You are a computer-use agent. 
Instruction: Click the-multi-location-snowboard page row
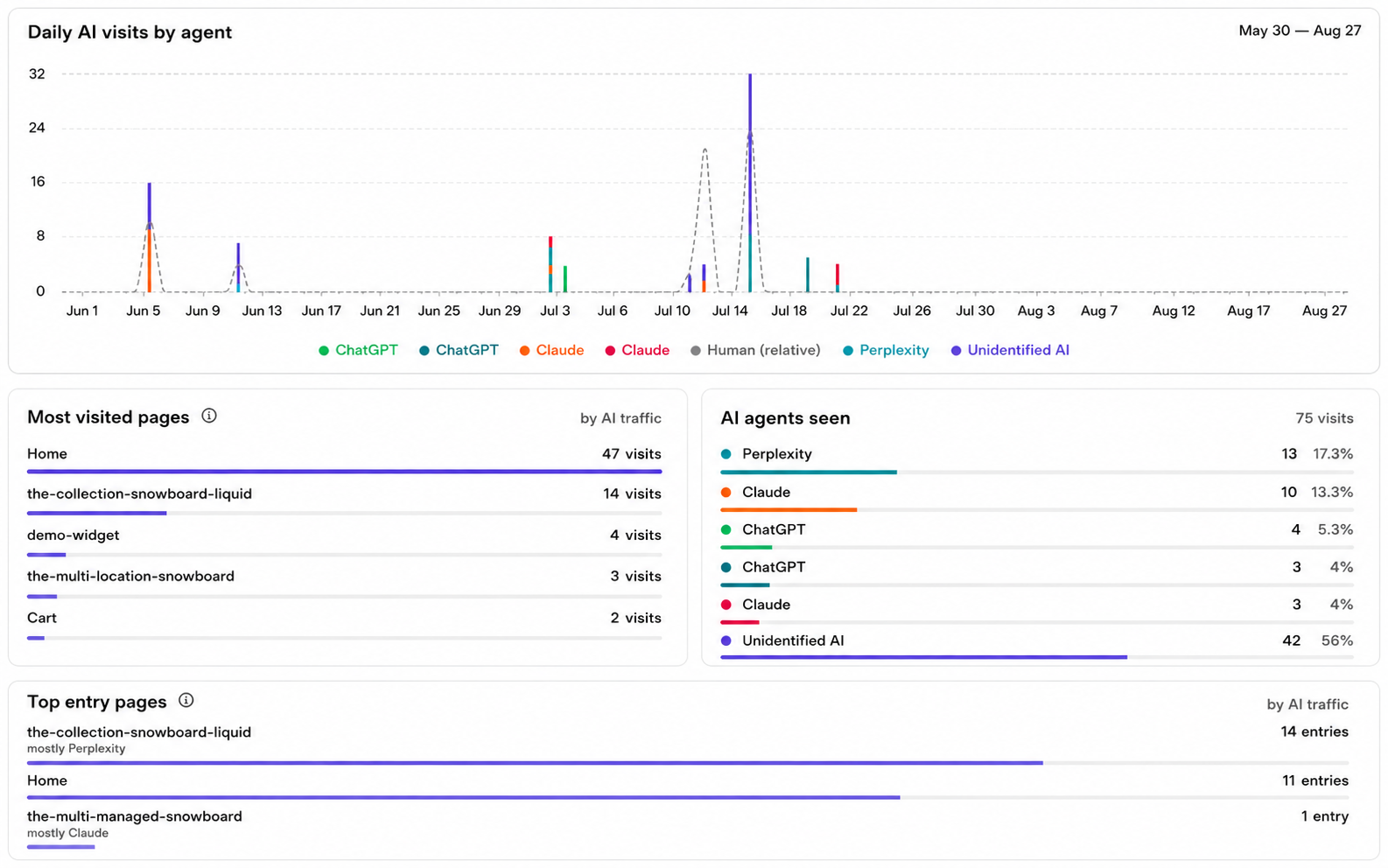pyautogui.click(x=344, y=582)
